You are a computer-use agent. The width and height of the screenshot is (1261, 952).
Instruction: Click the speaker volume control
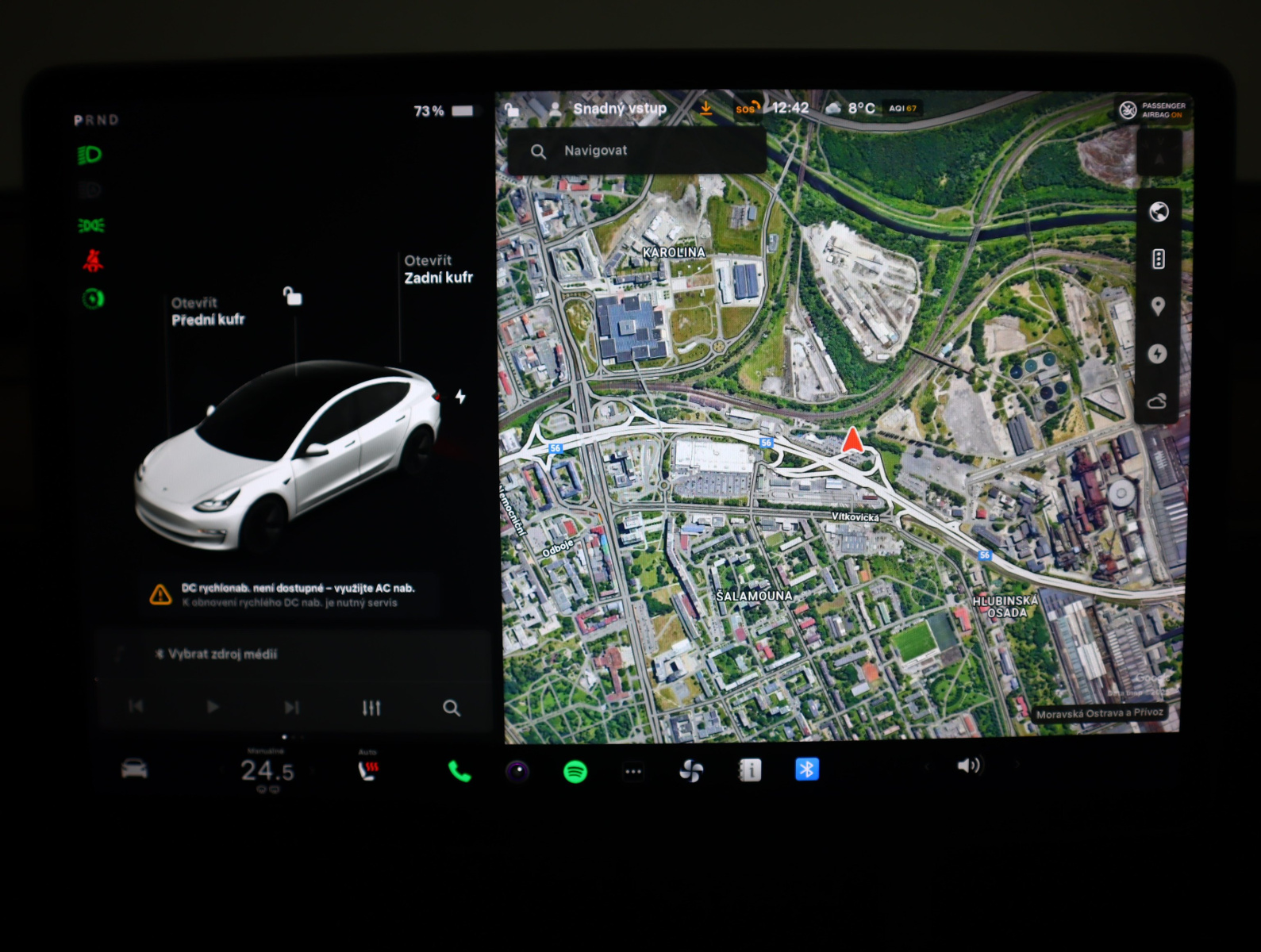tap(968, 766)
